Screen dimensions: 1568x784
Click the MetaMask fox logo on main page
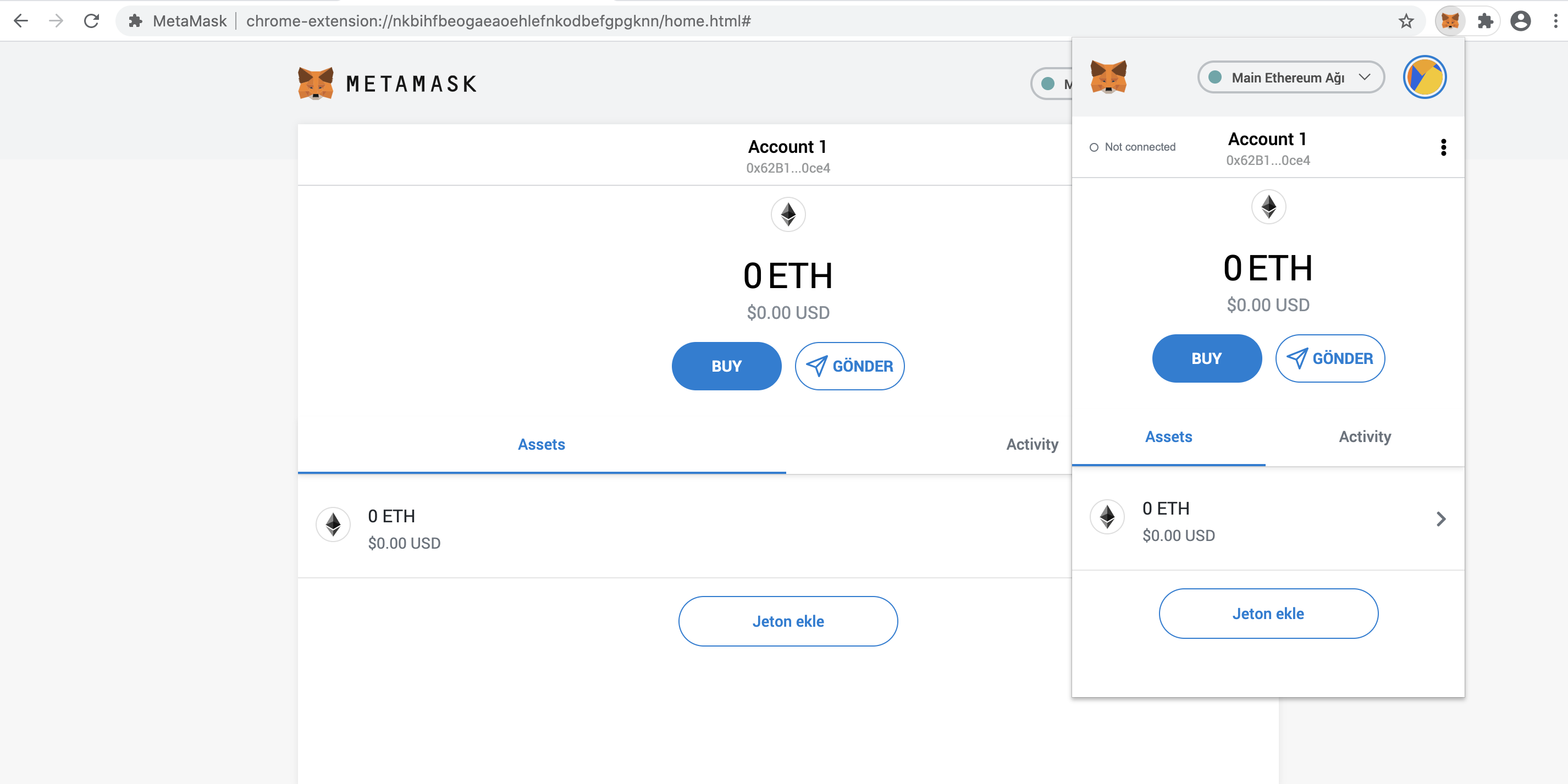316,84
